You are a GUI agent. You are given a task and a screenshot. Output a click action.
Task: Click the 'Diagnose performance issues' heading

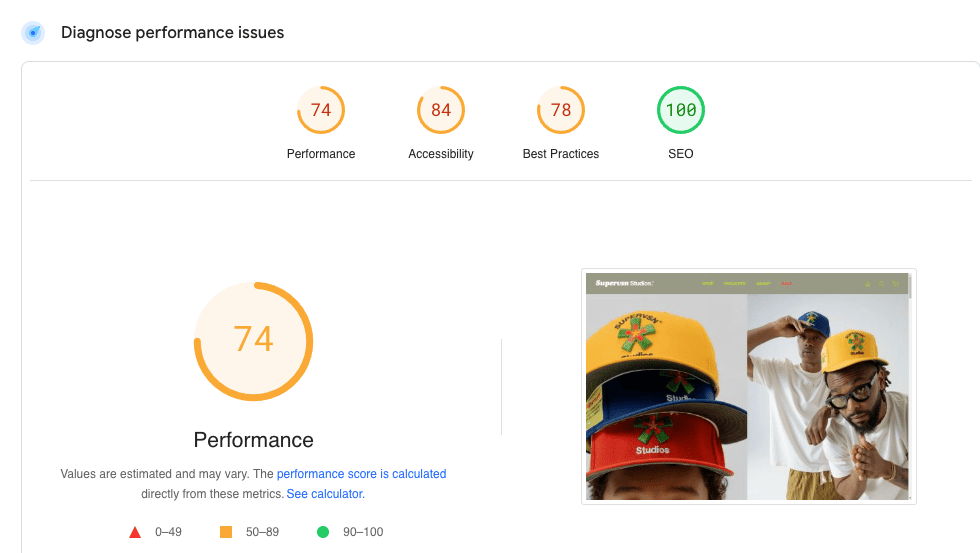coord(172,32)
